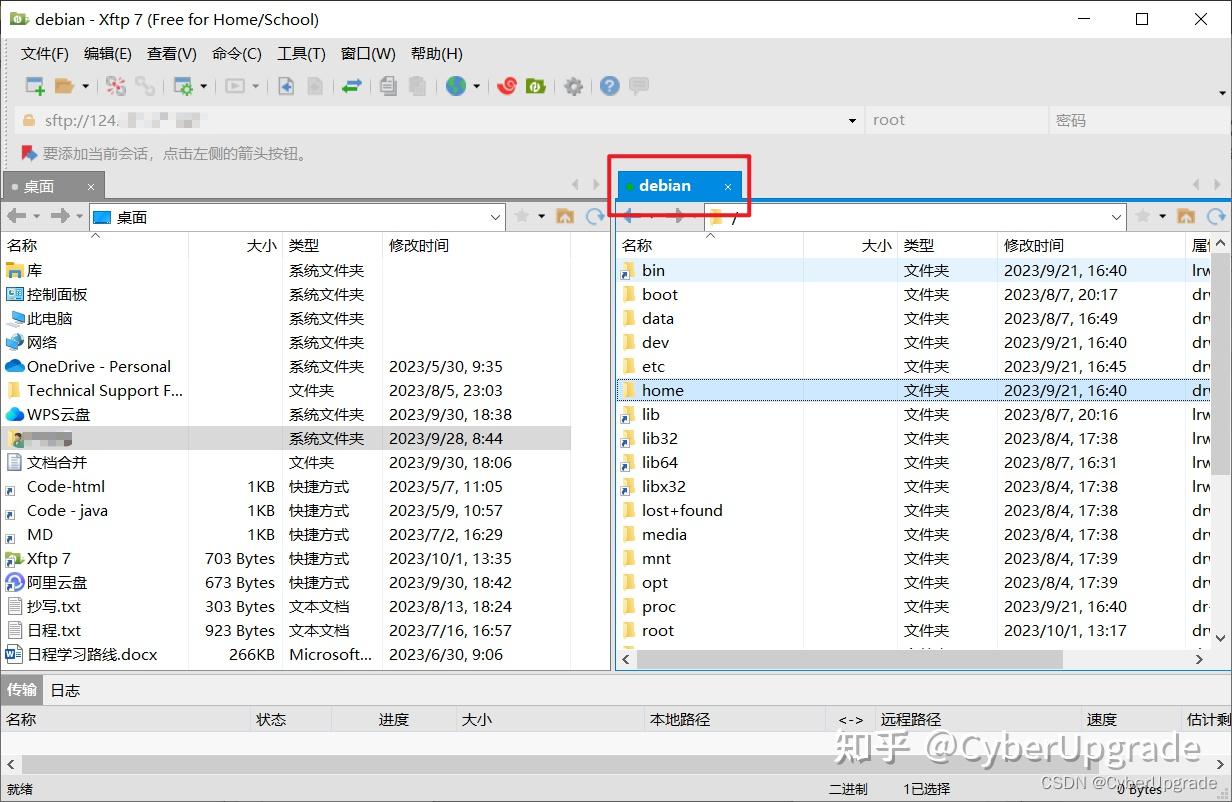Open session properties via gear icon
The height and width of the screenshot is (802, 1232).
coord(185,86)
